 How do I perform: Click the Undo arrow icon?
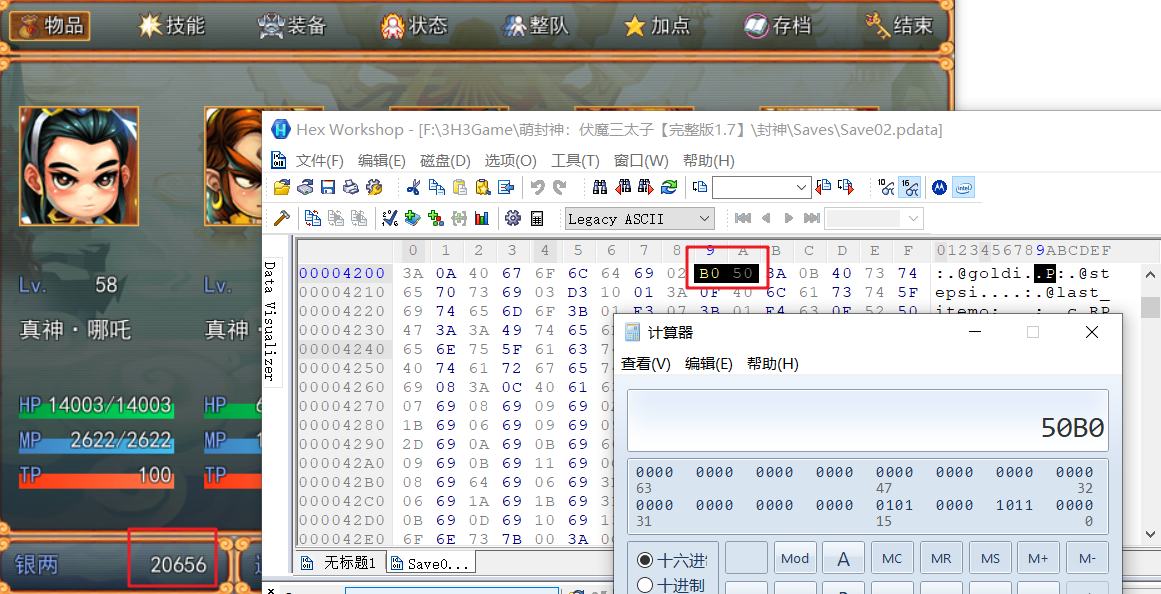point(538,187)
